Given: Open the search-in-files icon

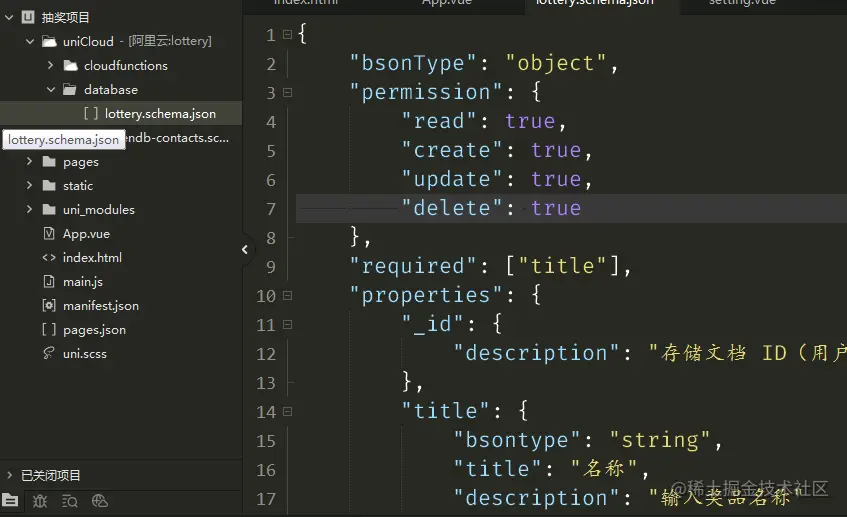Looking at the screenshot, I should [70, 501].
